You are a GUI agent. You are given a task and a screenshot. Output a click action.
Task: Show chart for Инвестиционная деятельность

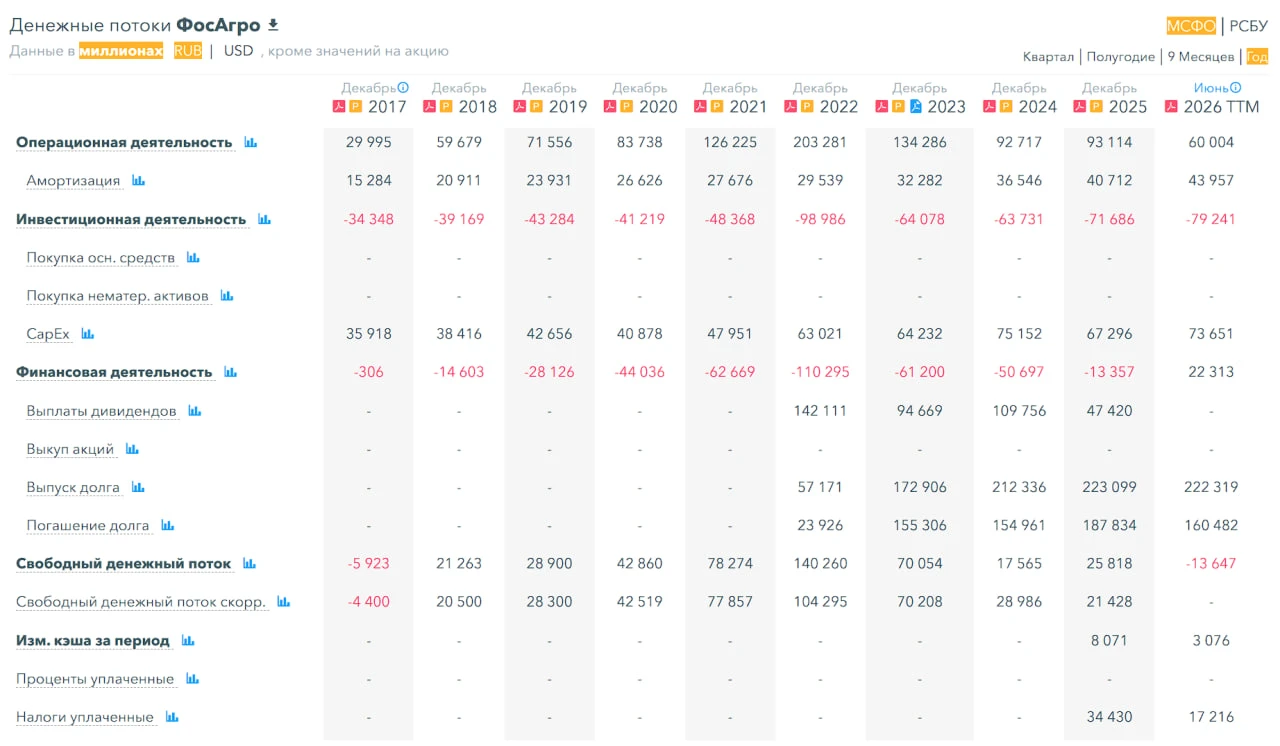(265, 219)
